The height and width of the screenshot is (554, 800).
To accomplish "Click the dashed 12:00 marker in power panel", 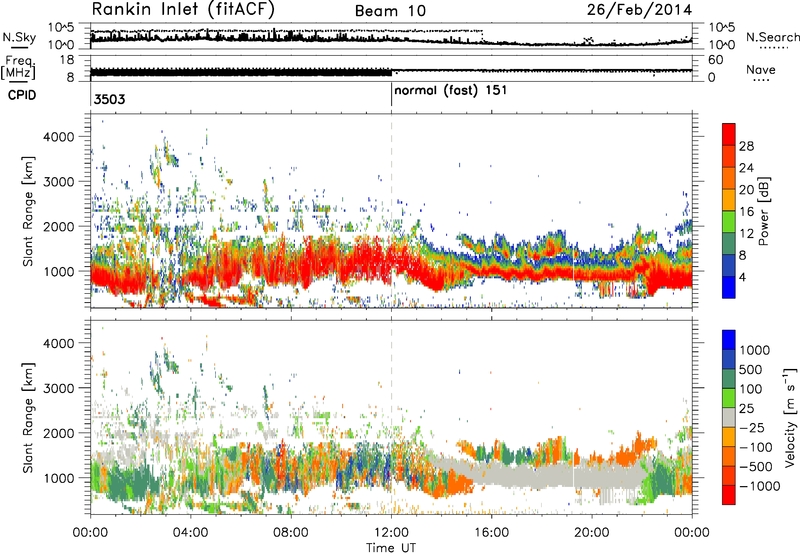I will [391, 211].
